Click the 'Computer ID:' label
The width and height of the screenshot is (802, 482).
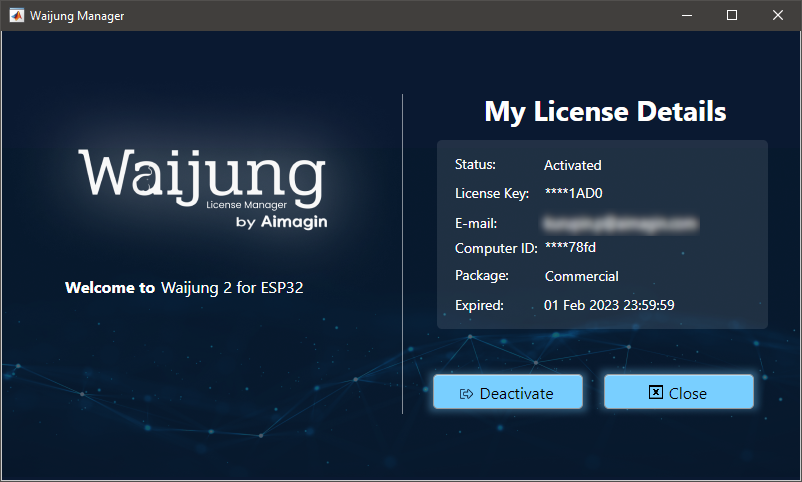496,248
